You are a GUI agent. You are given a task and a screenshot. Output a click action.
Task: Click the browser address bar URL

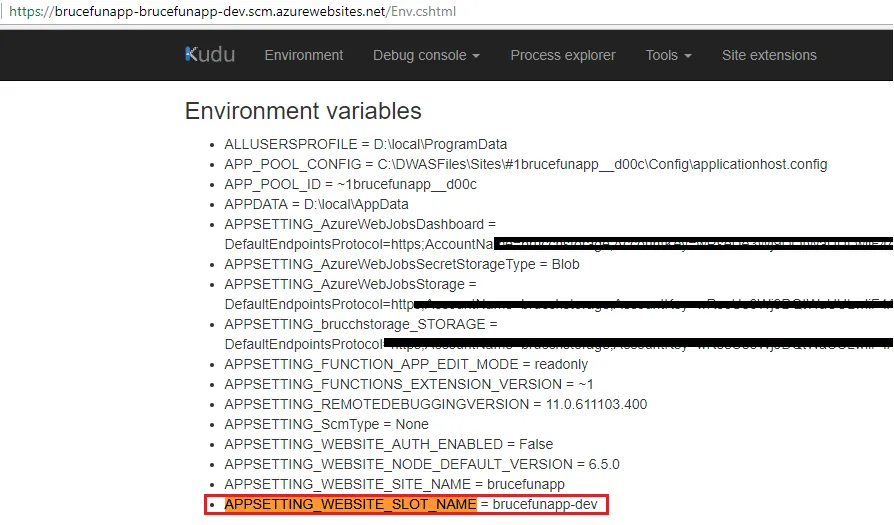pos(233,11)
